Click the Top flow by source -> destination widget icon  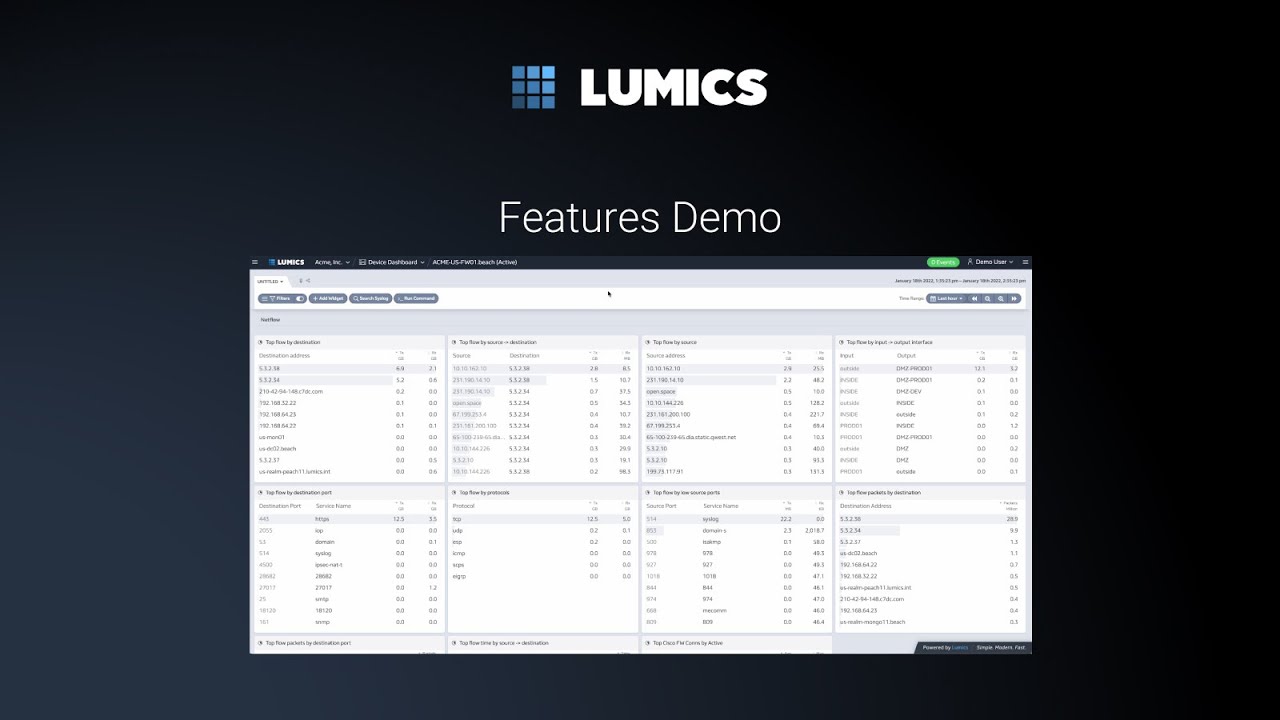(455, 342)
